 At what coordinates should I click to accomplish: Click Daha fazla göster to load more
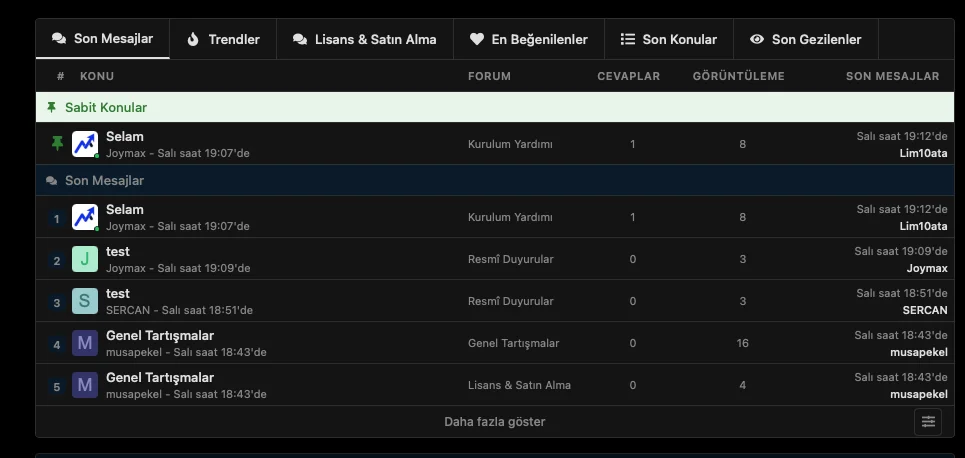[x=495, y=422]
